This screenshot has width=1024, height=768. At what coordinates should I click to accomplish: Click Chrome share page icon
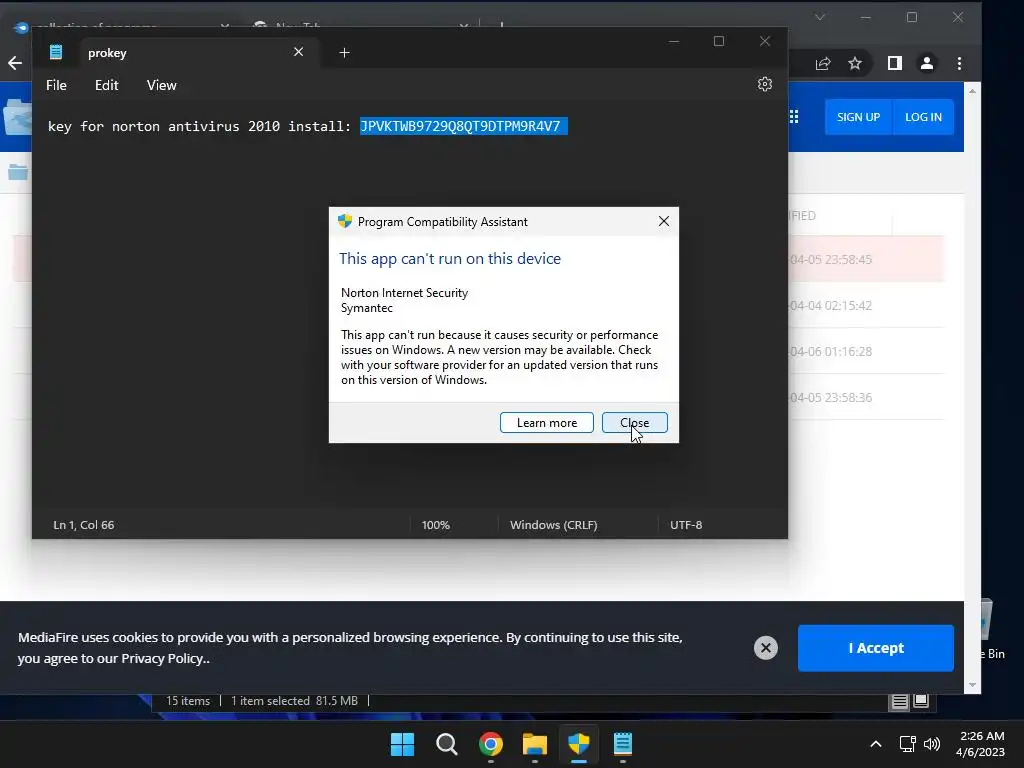pos(823,63)
